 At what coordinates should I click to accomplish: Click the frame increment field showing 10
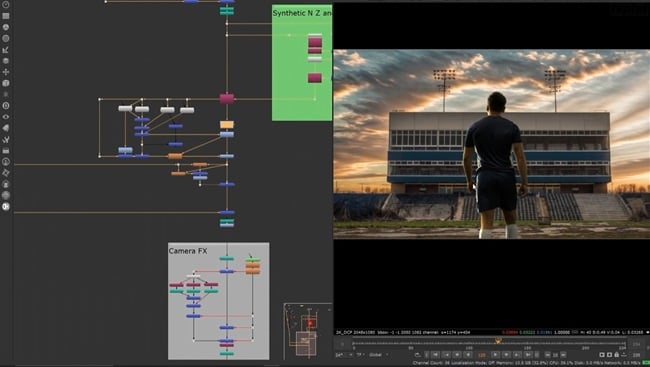coord(555,355)
